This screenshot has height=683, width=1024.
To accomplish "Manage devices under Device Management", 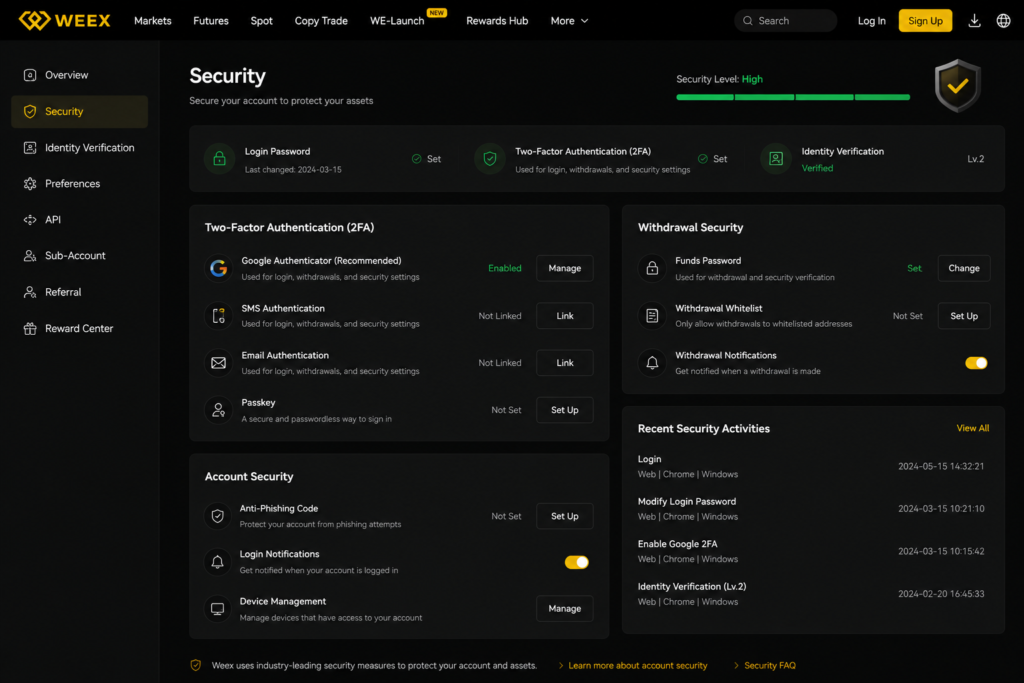I will 564,609.
